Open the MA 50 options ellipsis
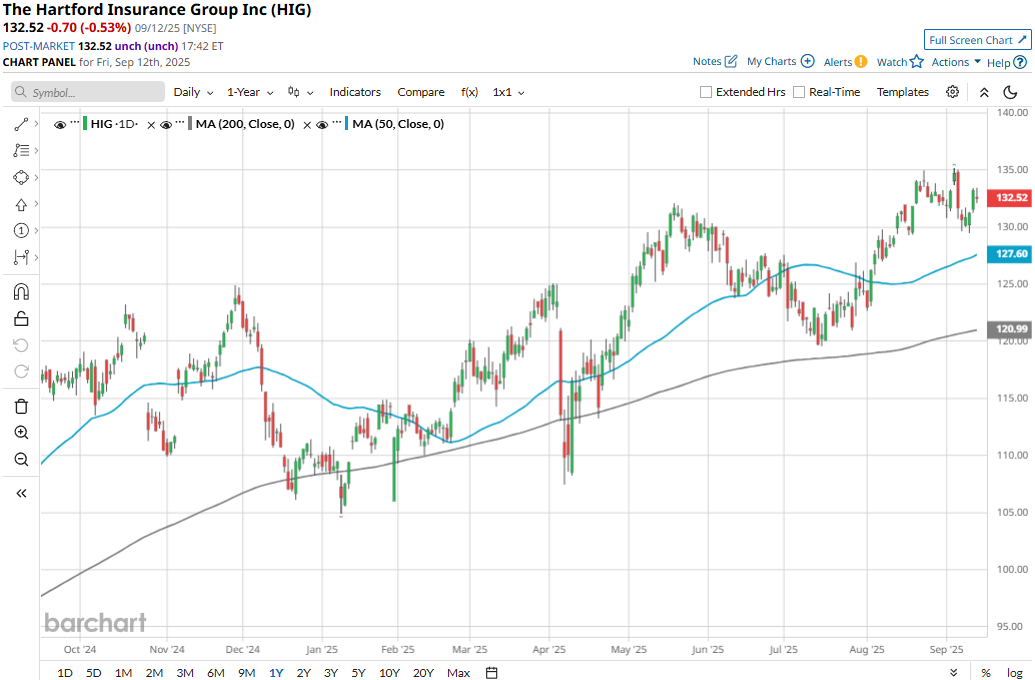 point(337,123)
